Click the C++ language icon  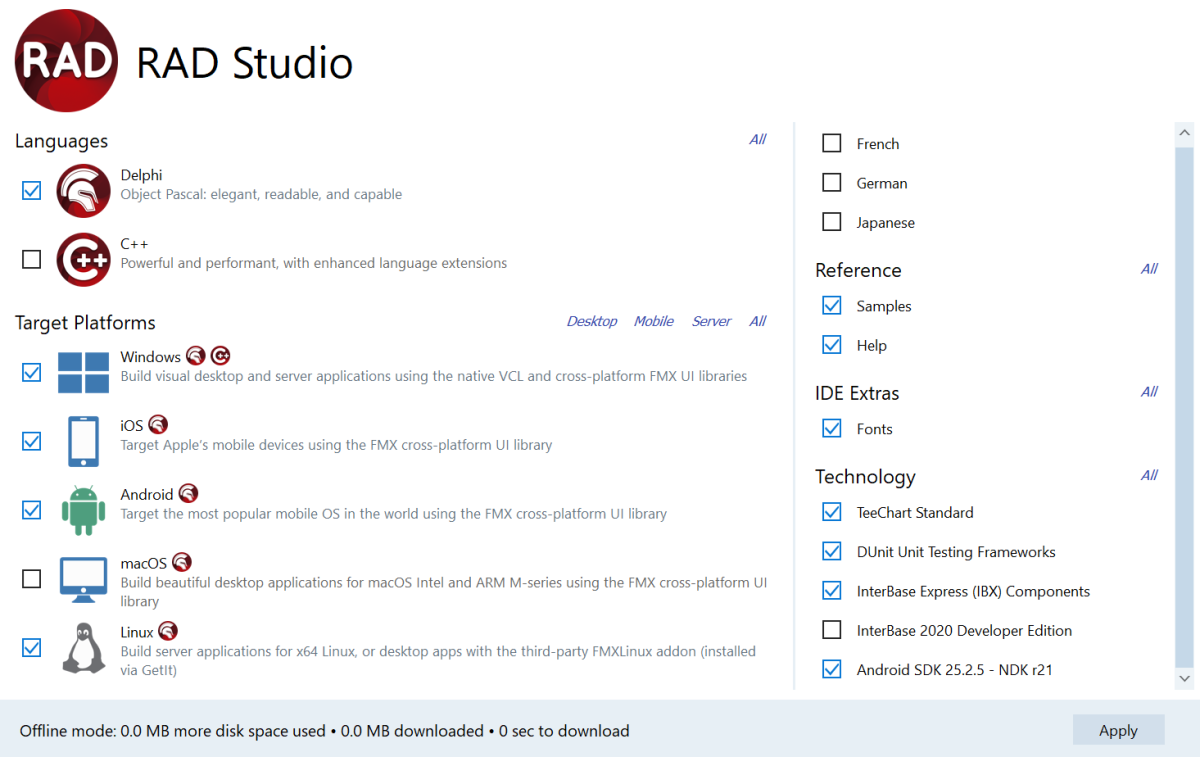83,260
